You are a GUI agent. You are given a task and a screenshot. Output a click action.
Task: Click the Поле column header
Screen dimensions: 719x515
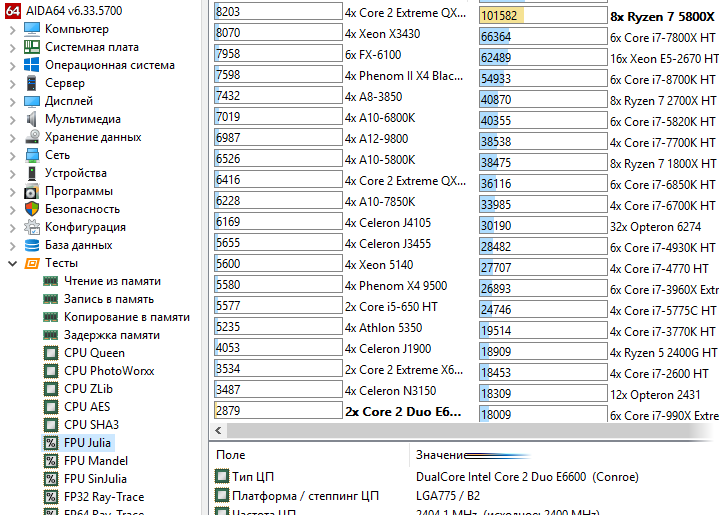tap(231, 455)
